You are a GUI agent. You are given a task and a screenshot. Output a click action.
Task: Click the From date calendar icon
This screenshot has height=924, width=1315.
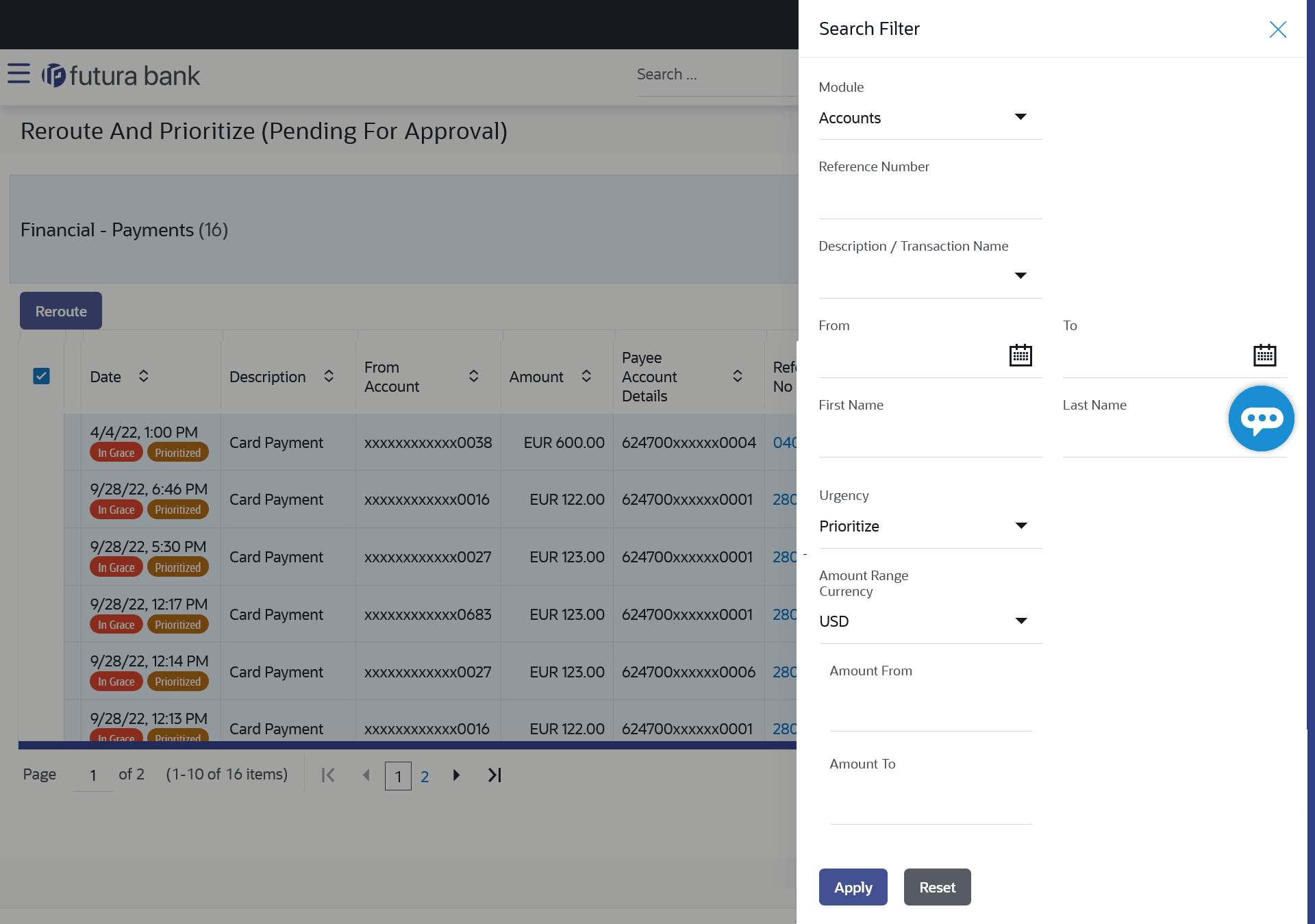point(1020,355)
